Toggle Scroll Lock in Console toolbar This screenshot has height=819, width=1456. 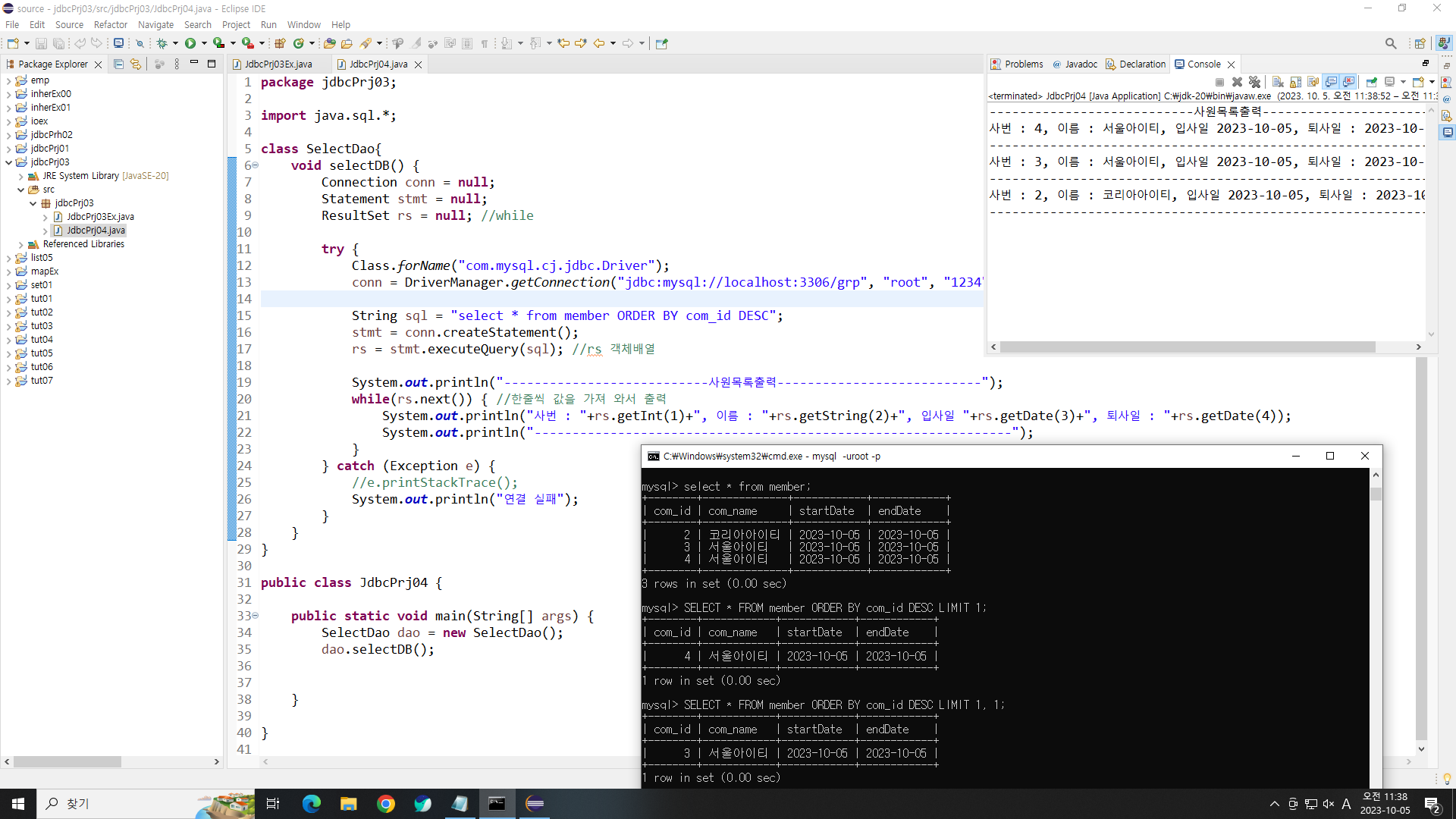[1295, 82]
